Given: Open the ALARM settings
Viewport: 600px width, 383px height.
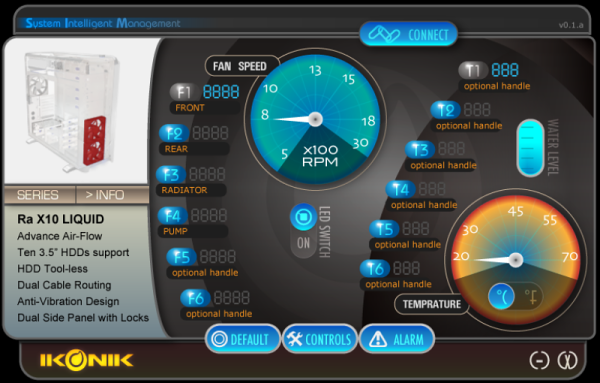Looking at the screenshot, I should 397,339.
